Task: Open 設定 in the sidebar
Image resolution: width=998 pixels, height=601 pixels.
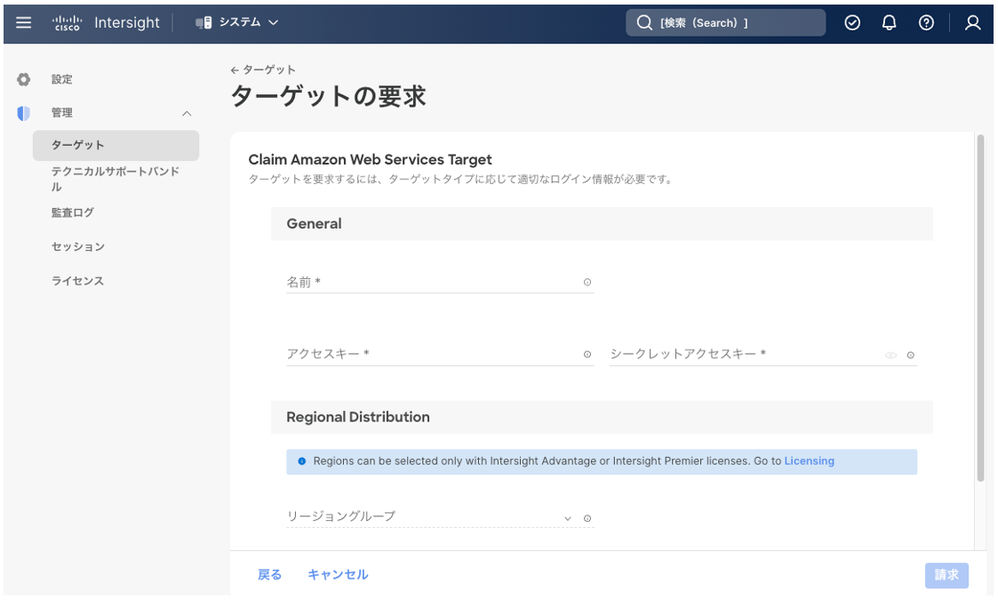Action: tap(62, 80)
